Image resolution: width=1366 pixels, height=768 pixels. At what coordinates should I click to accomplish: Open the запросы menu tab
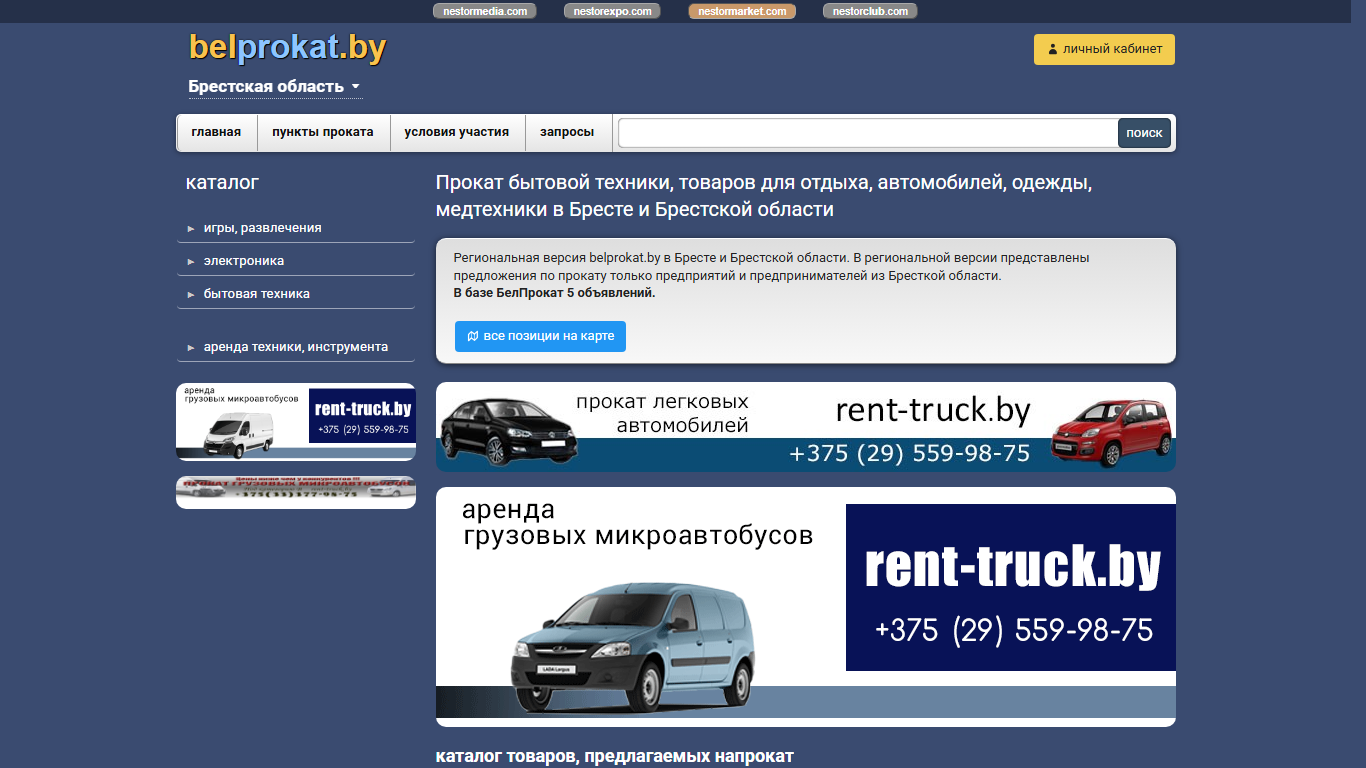(567, 132)
